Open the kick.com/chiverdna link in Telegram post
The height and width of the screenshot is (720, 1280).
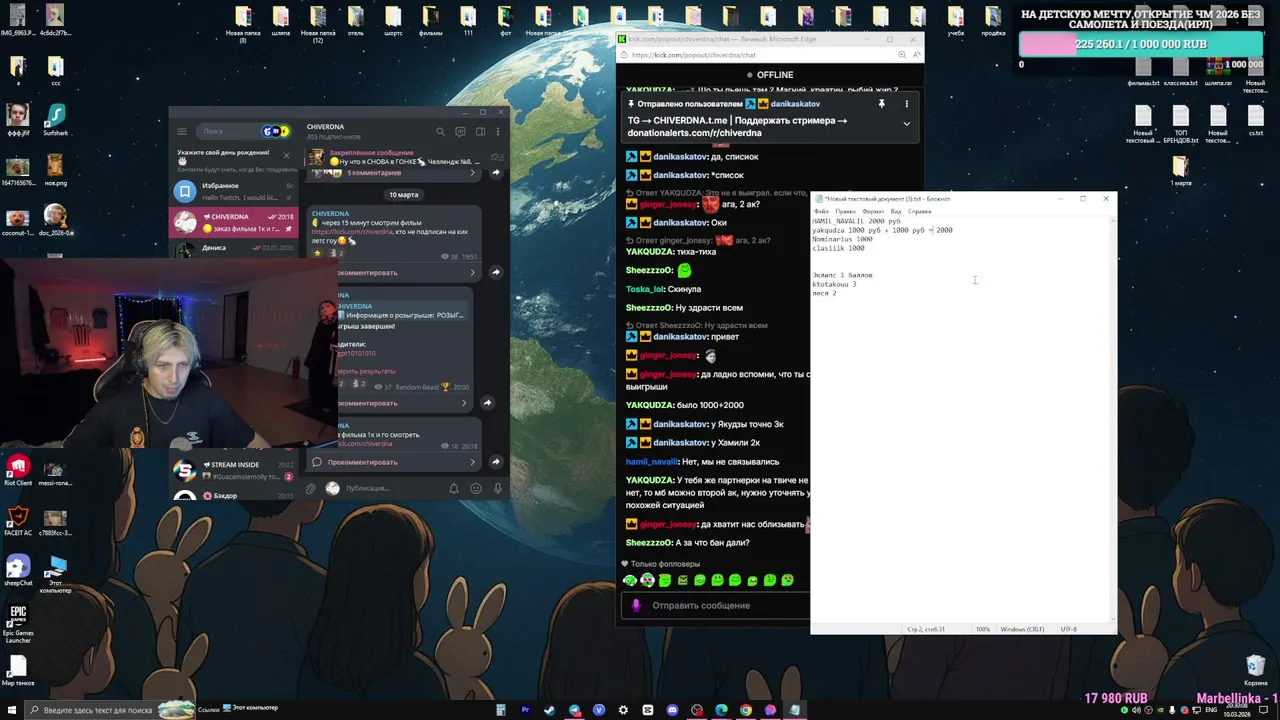pyautogui.click(x=352, y=232)
